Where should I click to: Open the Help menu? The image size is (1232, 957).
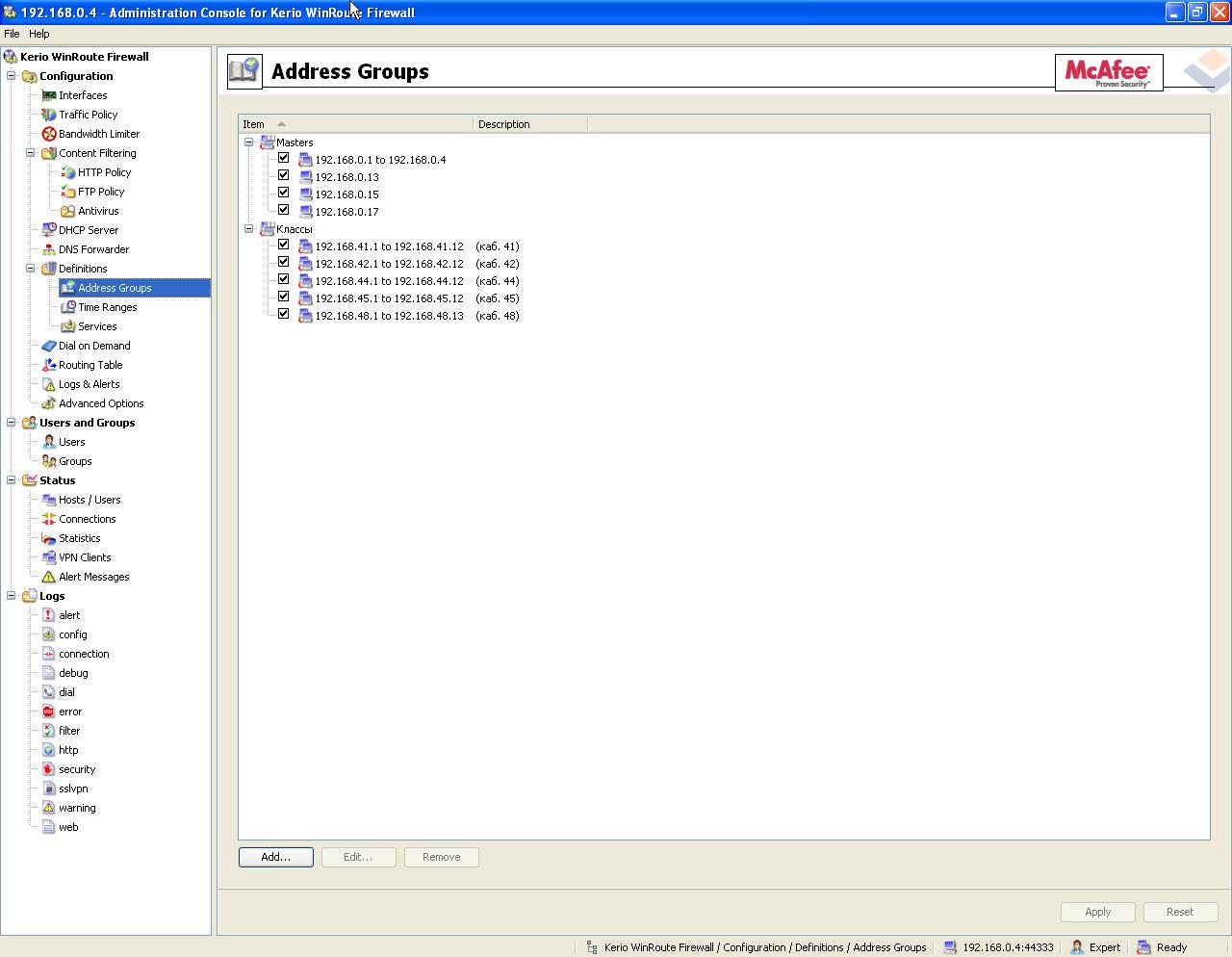pyautogui.click(x=39, y=34)
